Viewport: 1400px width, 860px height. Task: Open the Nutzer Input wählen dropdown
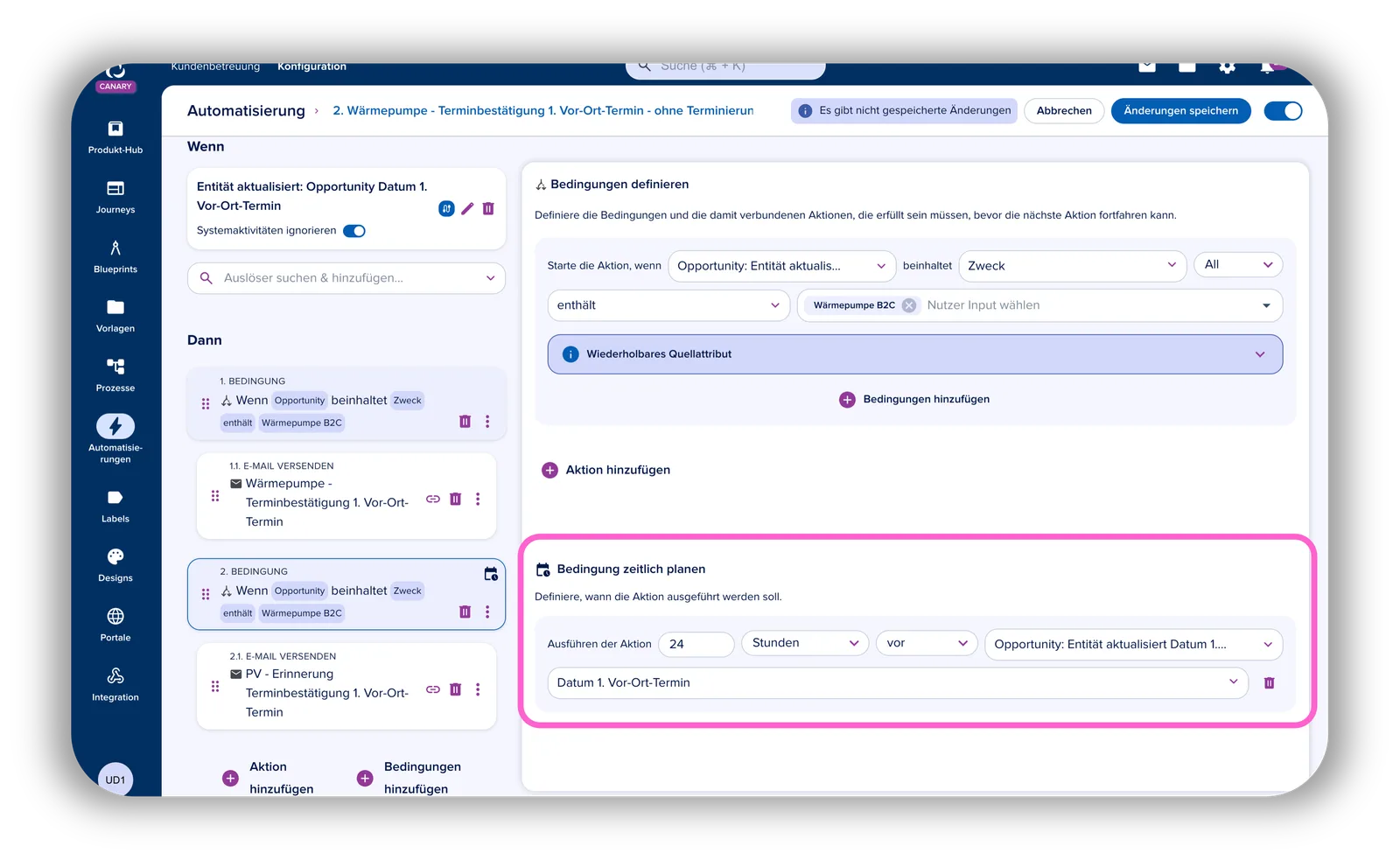1039,305
